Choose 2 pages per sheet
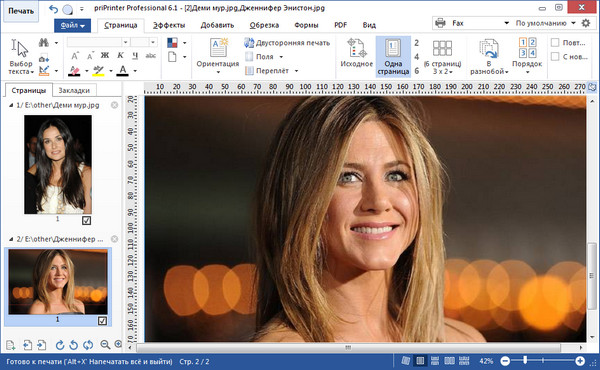The width and height of the screenshot is (600, 370). click(x=417, y=43)
